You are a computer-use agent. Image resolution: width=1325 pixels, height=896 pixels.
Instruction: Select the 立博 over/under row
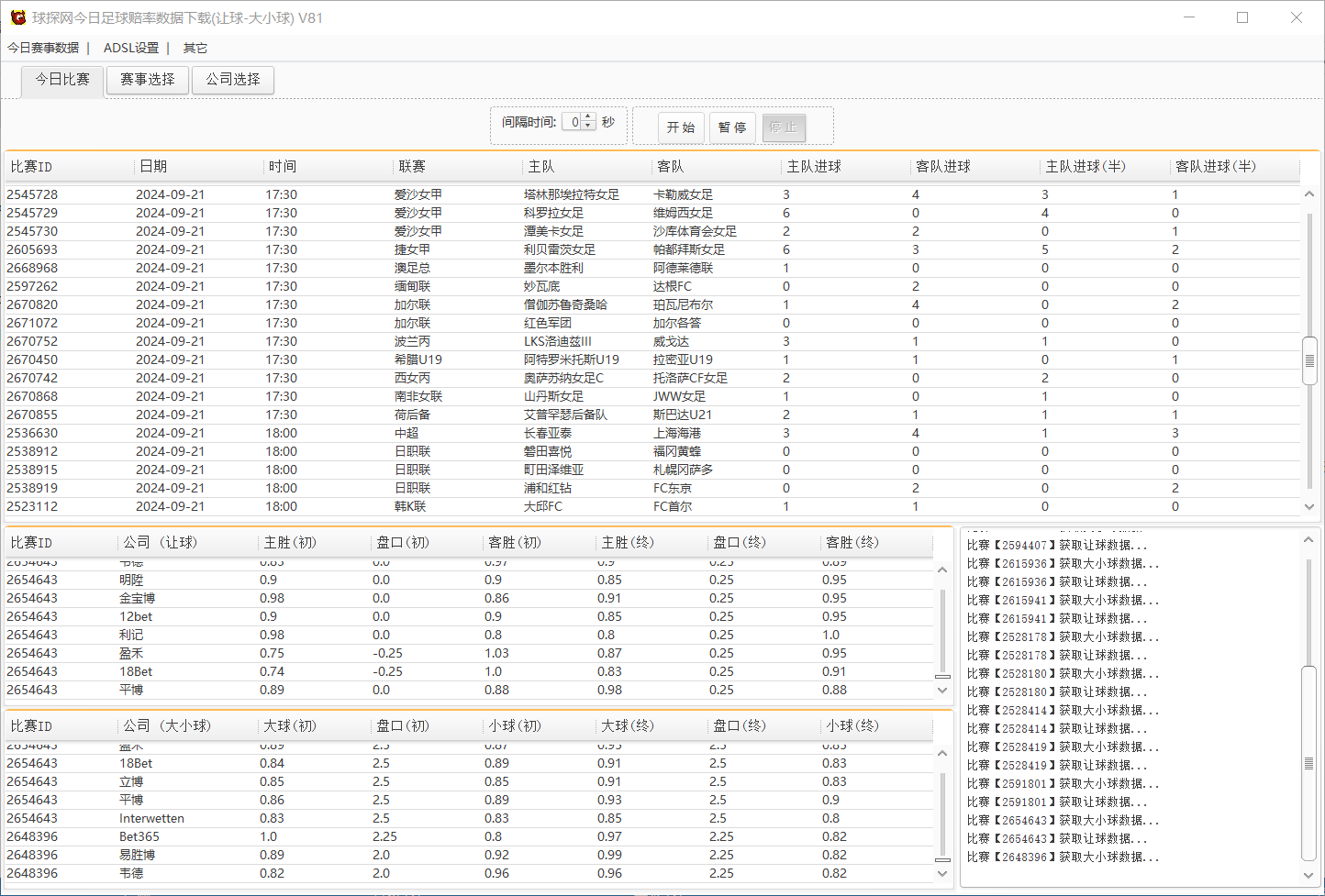click(x=469, y=781)
